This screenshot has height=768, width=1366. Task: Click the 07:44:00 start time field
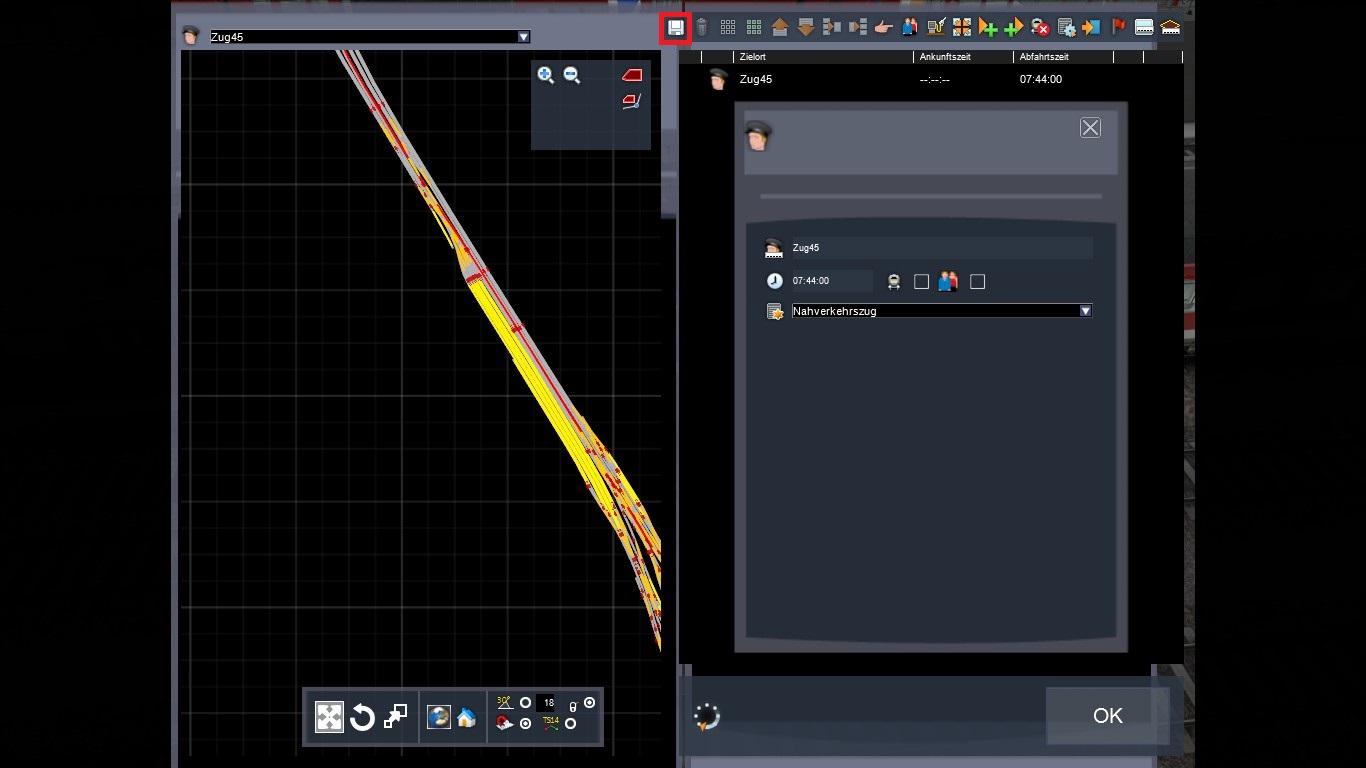point(830,281)
